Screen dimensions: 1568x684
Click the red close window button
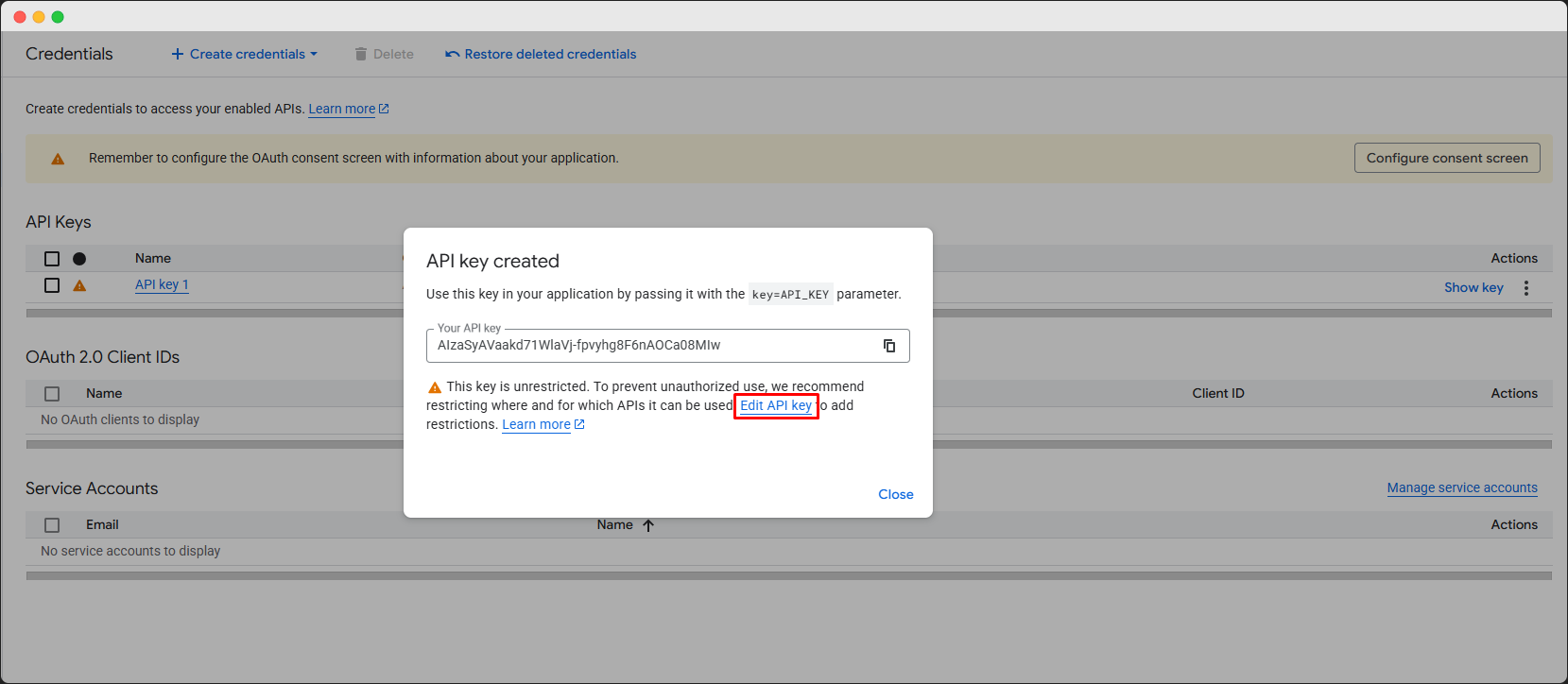20,17
